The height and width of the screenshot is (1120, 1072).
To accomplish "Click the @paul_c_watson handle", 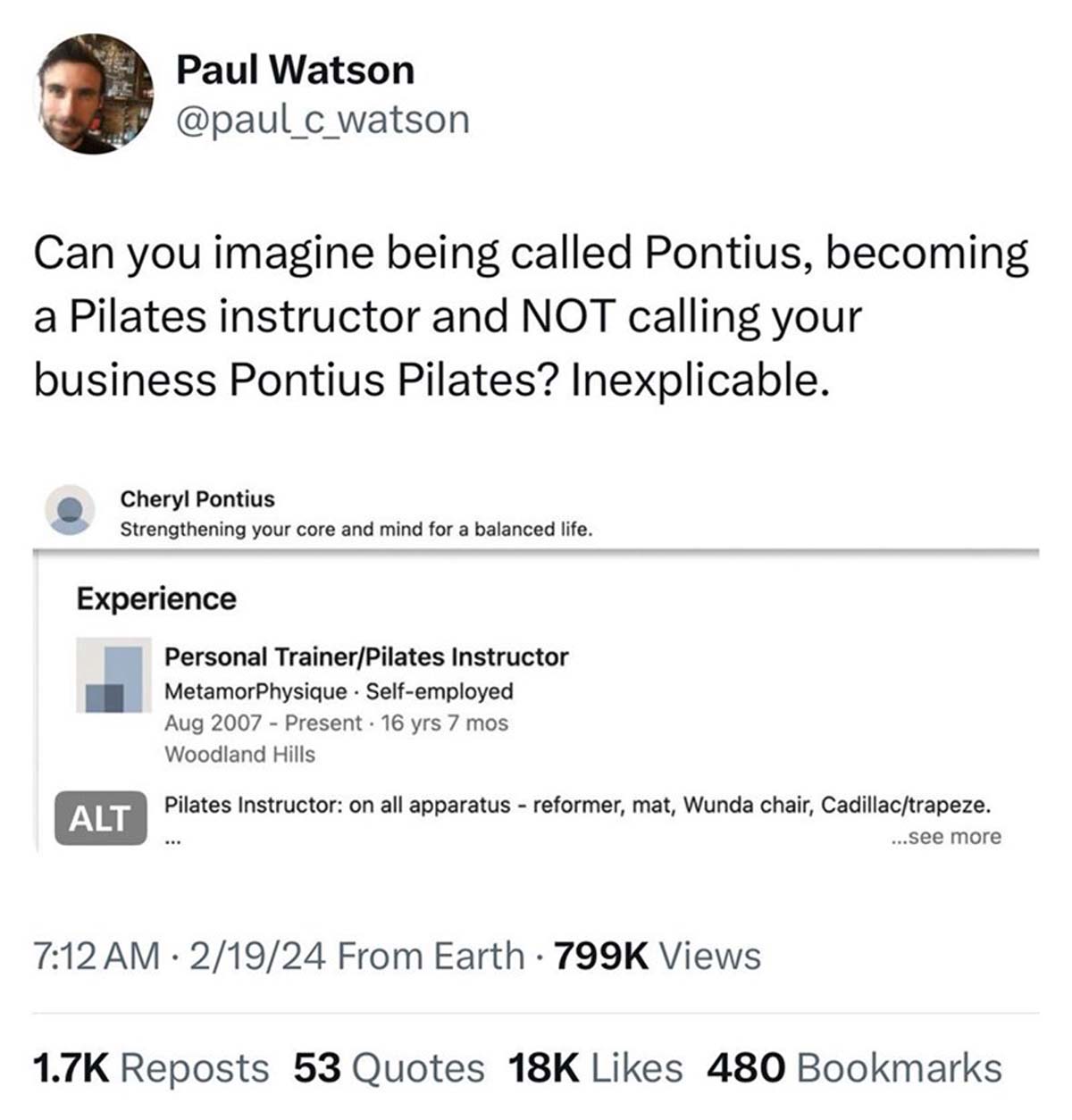I will click(322, 119).
